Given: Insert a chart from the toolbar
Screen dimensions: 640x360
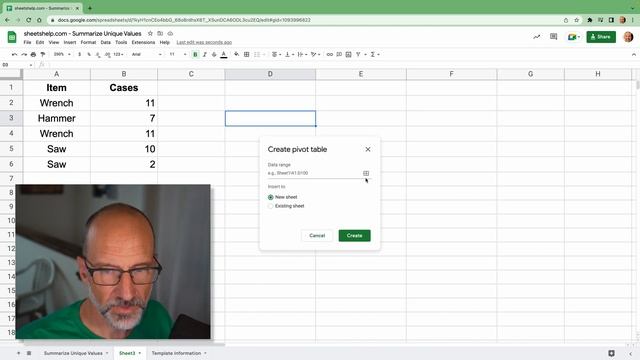Looking at the screenshot, I should pos(348,54).
